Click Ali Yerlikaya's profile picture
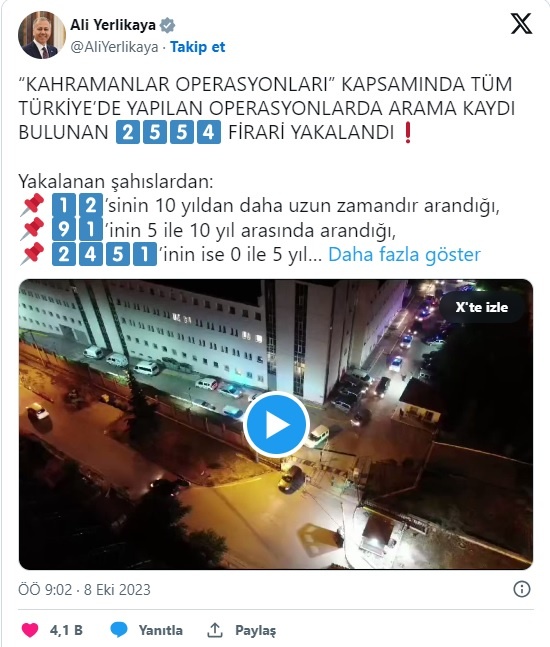Viewport: 550px width, 647px height. pyautogui.click(x=42, y=35)
